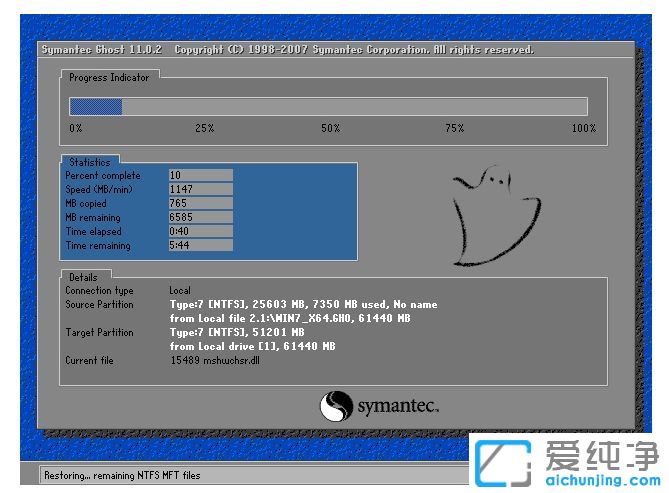Click target line 'Type:7 [NTFS], 51201 MB'
The image size is (669, 493).
coord(237,332)
